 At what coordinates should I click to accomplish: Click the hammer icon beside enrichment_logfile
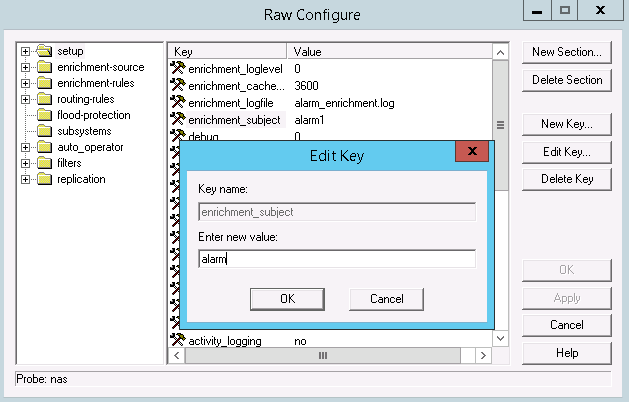pos(177,103)
